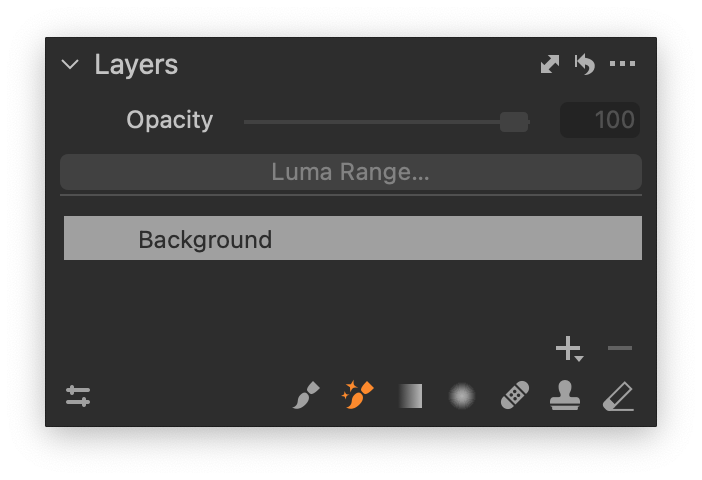Reset Layers tool with undo arrow
Screen dimensions: 702x480
click(x=585, y=64)
